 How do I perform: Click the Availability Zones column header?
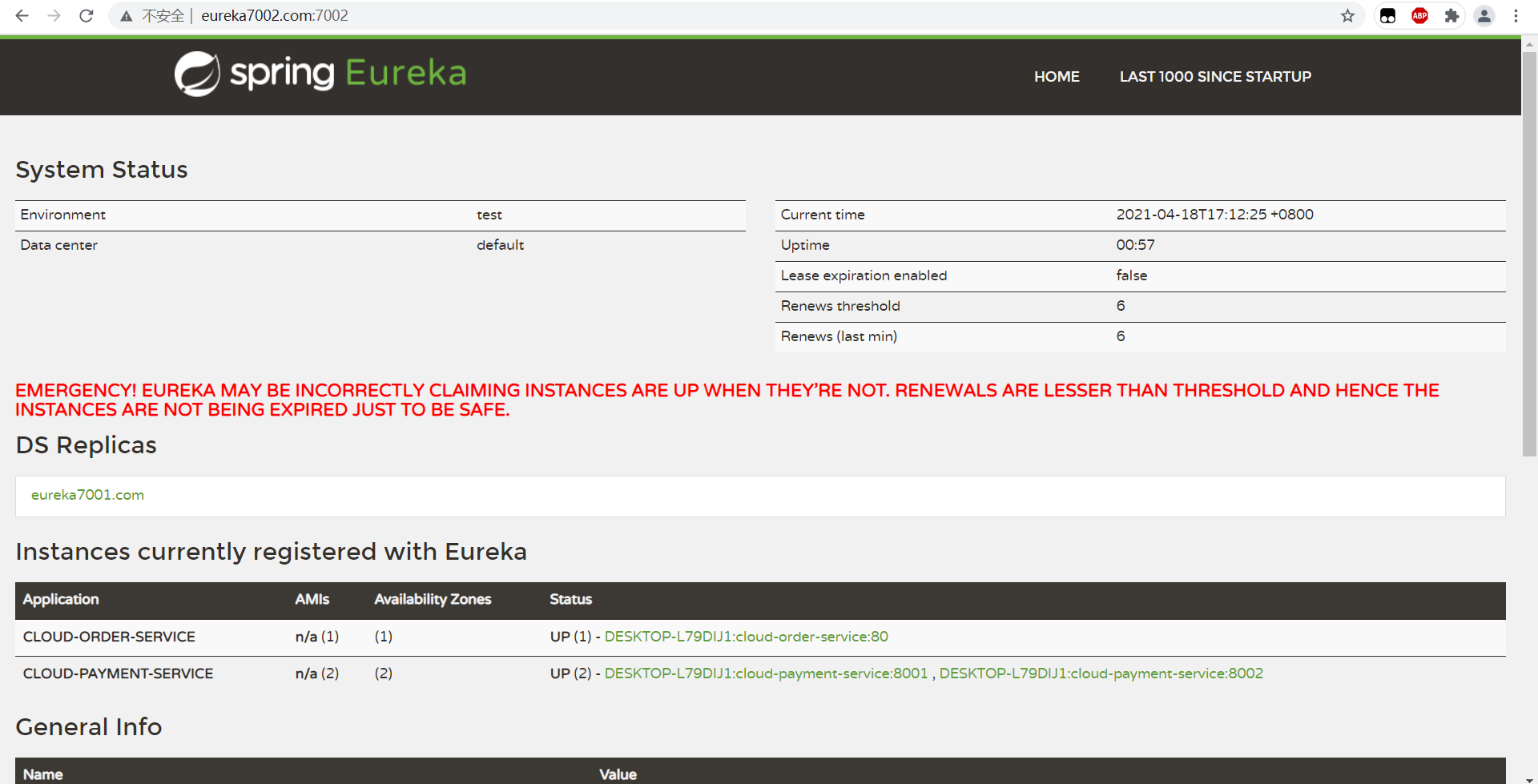click(433, 599)
